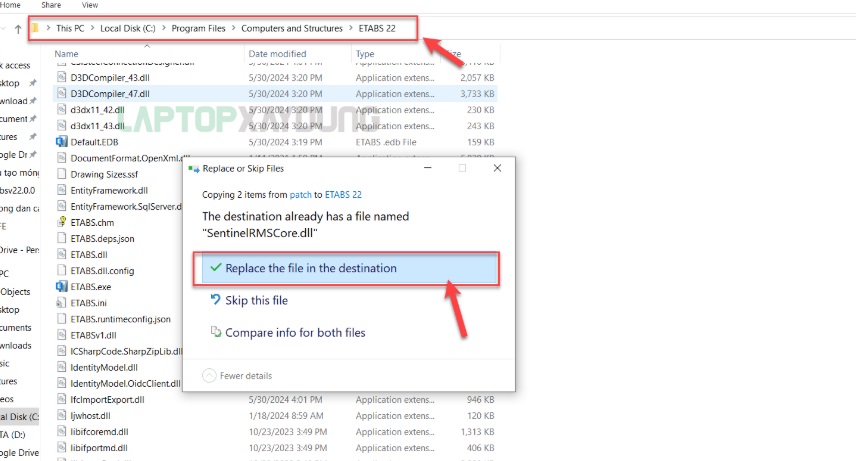Select libifcoremd.dll file icon

62,432
